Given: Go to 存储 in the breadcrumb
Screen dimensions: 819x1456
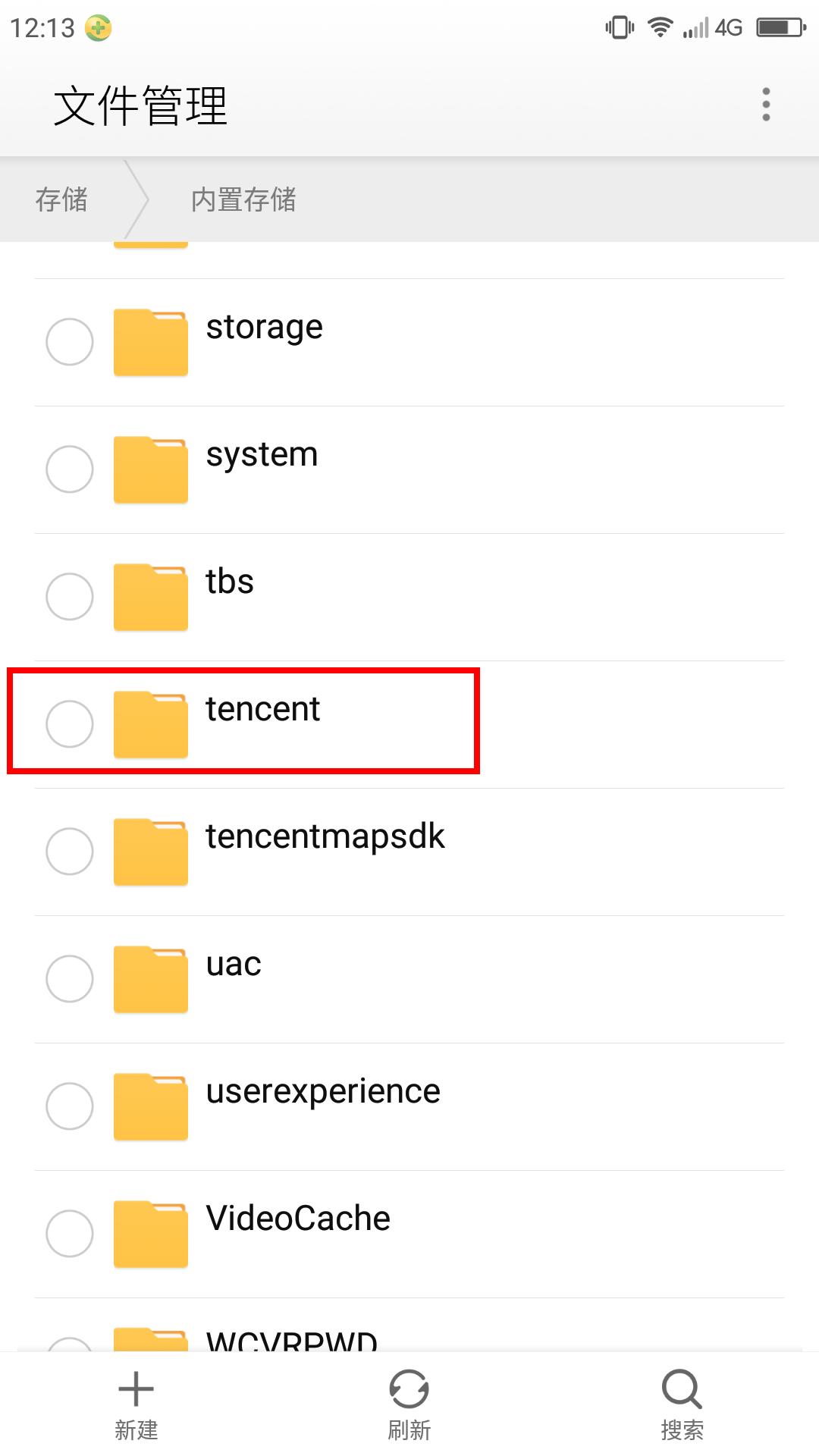Looking at the screenshot, I should [x=61, y=199].
